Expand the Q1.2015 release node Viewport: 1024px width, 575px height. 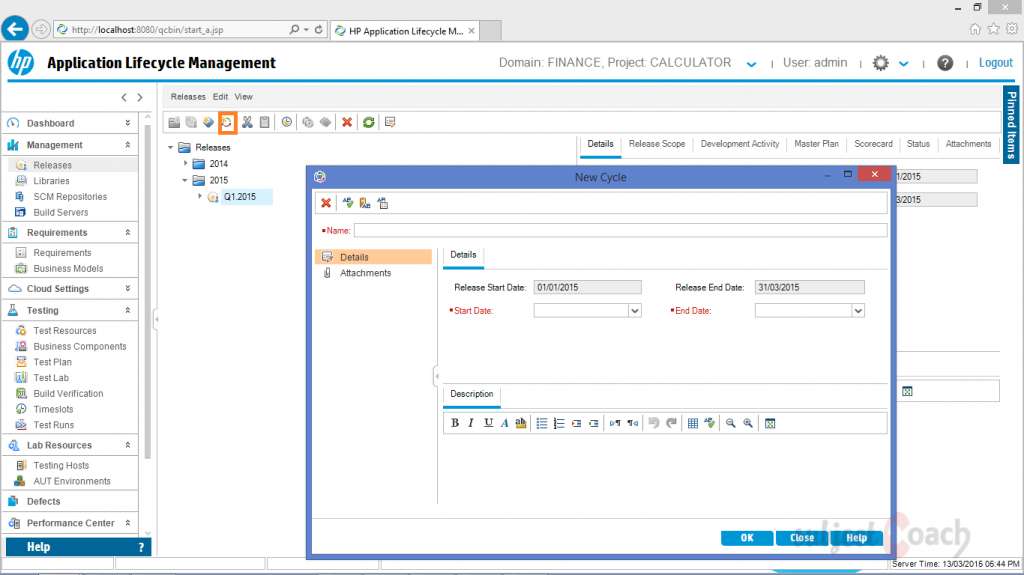[x=200, y=196]
